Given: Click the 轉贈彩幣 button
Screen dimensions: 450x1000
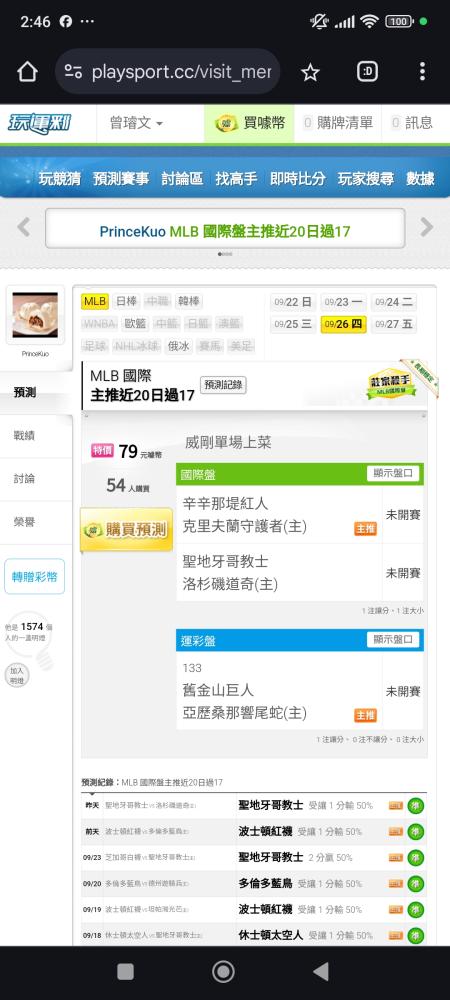Looking at the screenshot, I should [x=34, y=577].
